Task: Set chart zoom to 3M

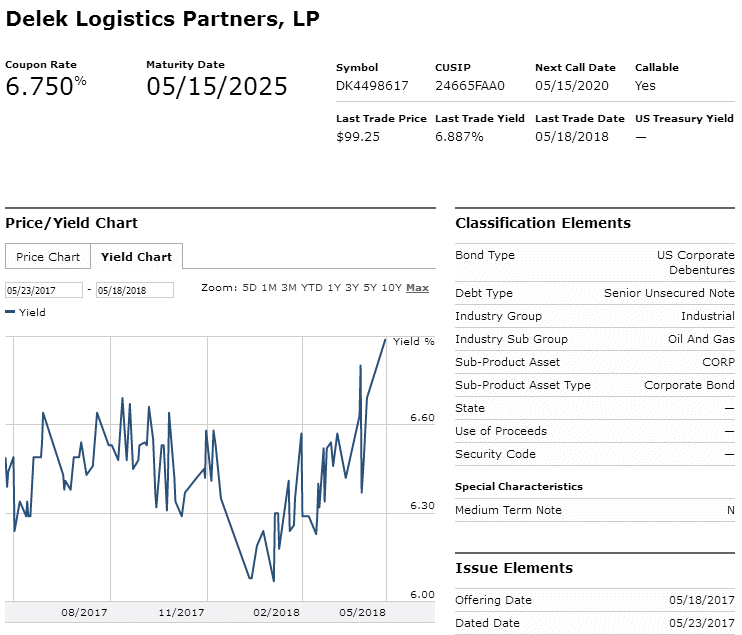Action: click(x=289, y=288)
